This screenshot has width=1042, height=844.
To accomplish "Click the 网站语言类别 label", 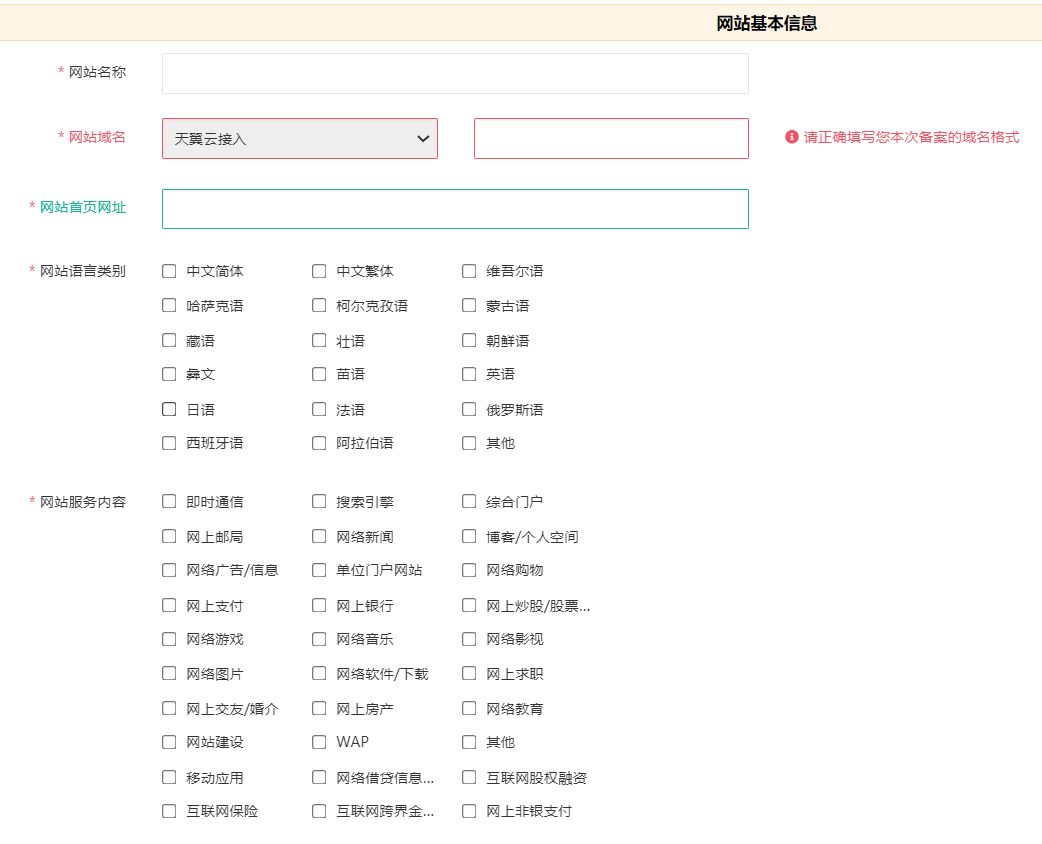I will pyautogui.click(x=82, y=271).
